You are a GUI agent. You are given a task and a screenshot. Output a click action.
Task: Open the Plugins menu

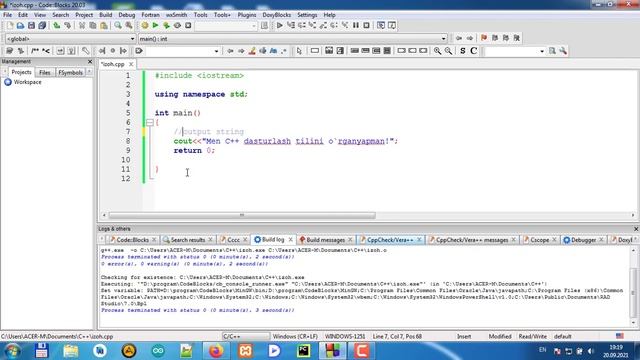[x=247, y=15]
